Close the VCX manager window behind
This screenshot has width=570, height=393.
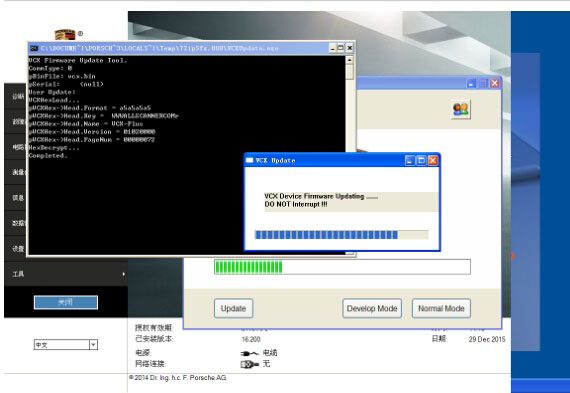(494, 83)
